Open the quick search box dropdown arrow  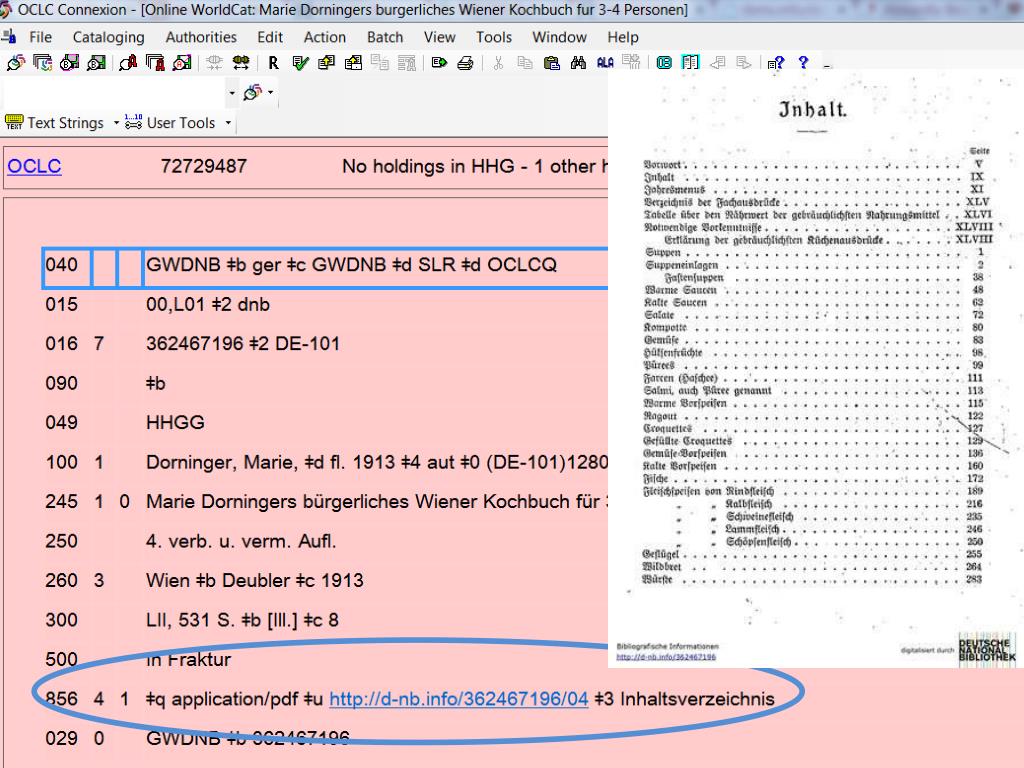[x=232, y=93]
